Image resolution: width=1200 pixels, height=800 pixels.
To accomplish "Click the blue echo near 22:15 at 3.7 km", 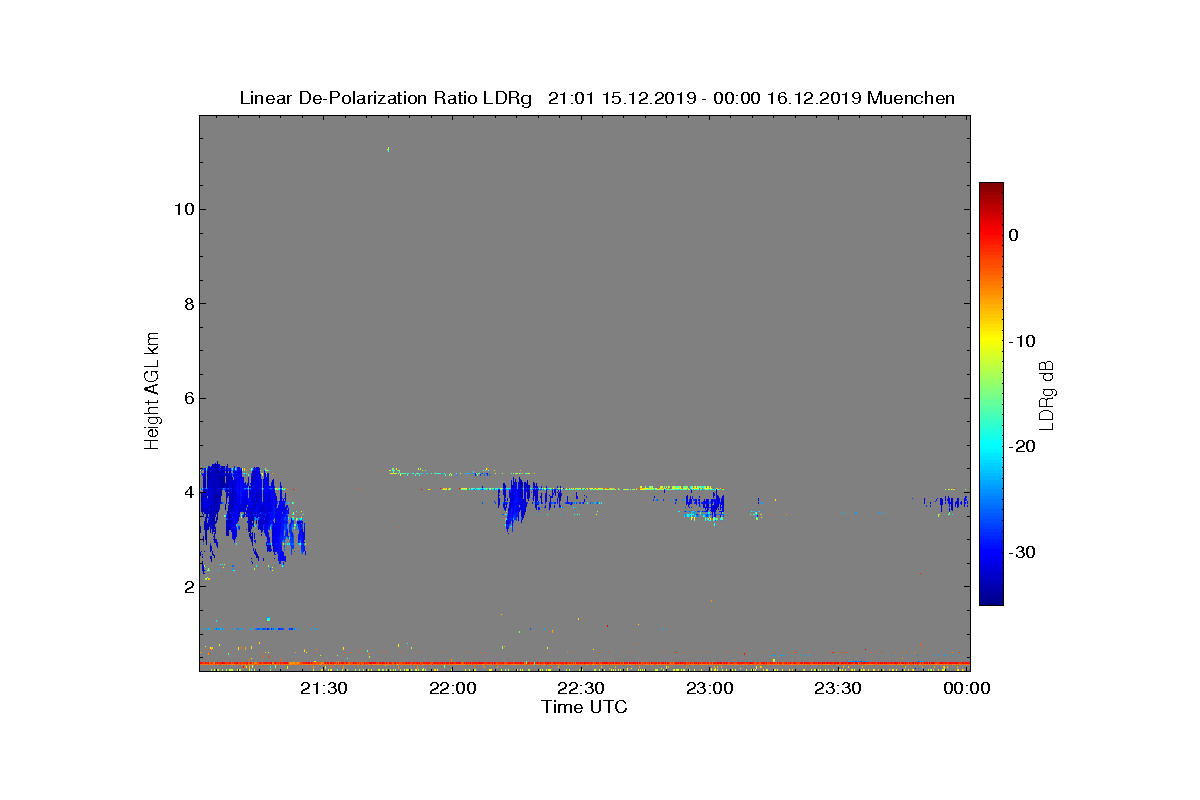I will (518, 503).
